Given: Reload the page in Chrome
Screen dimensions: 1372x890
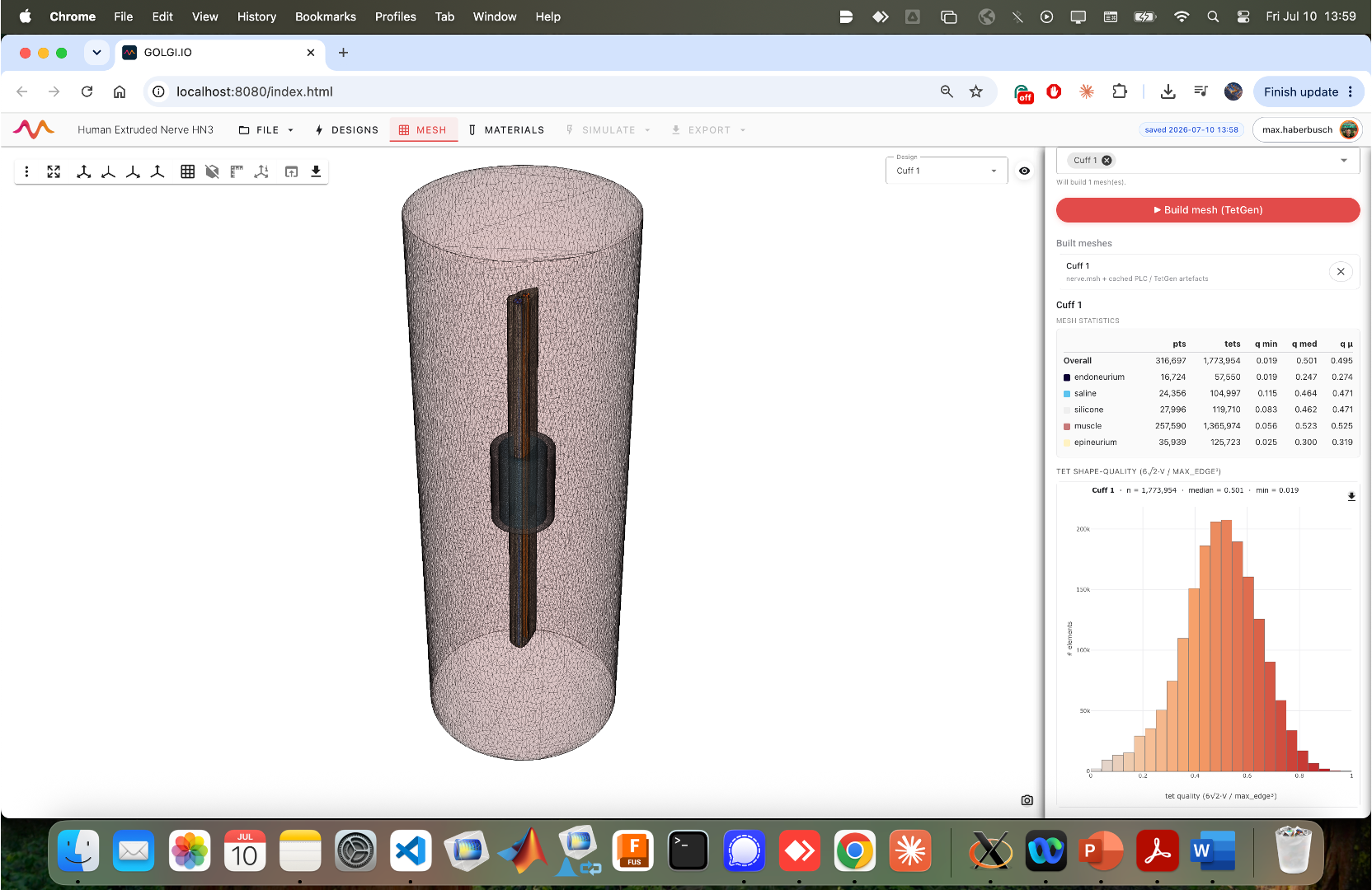Looking at the screenshot, I should pyautogui.click(x=87, y=91).
